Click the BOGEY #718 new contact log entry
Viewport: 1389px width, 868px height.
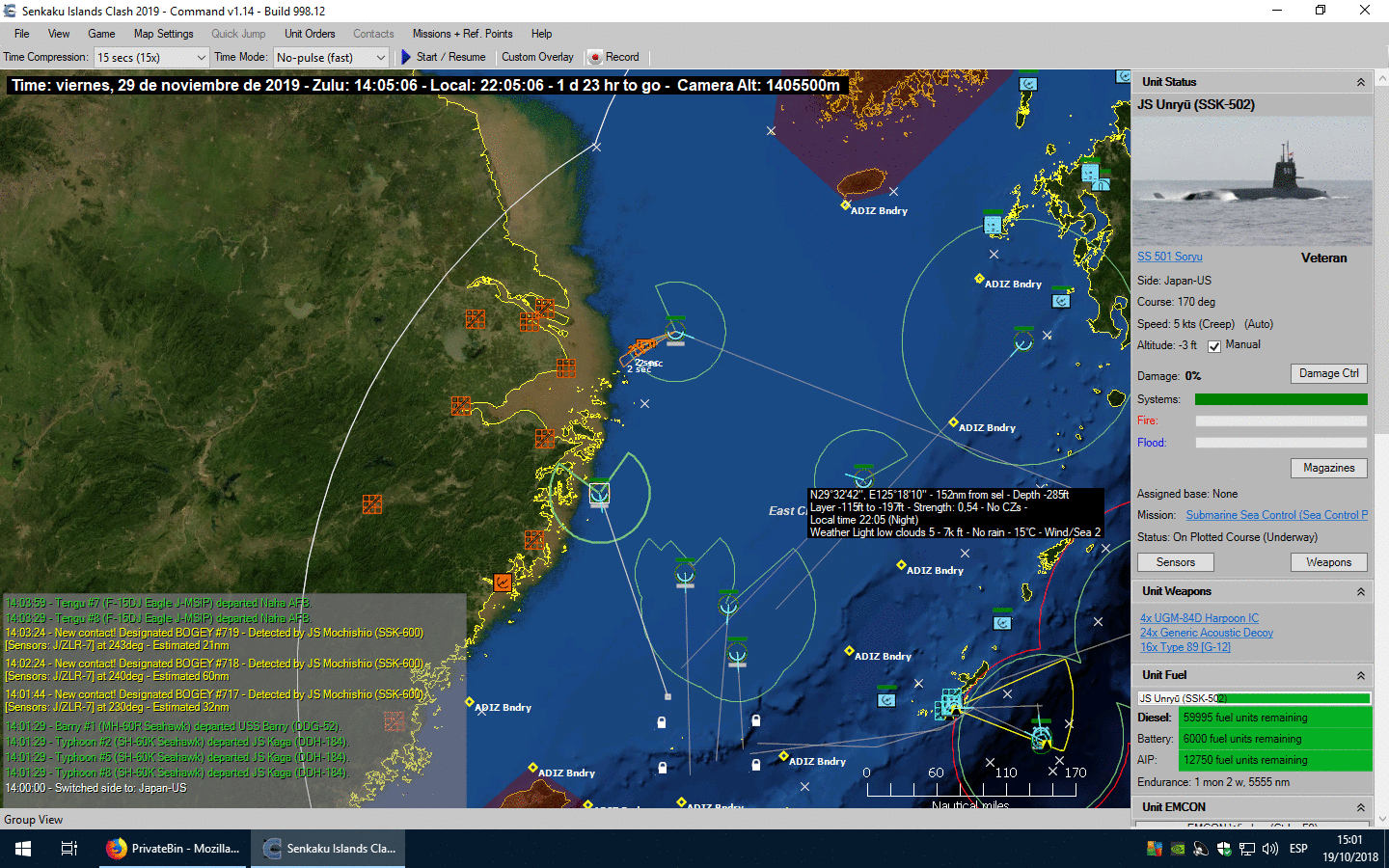(x=214, y=669)
